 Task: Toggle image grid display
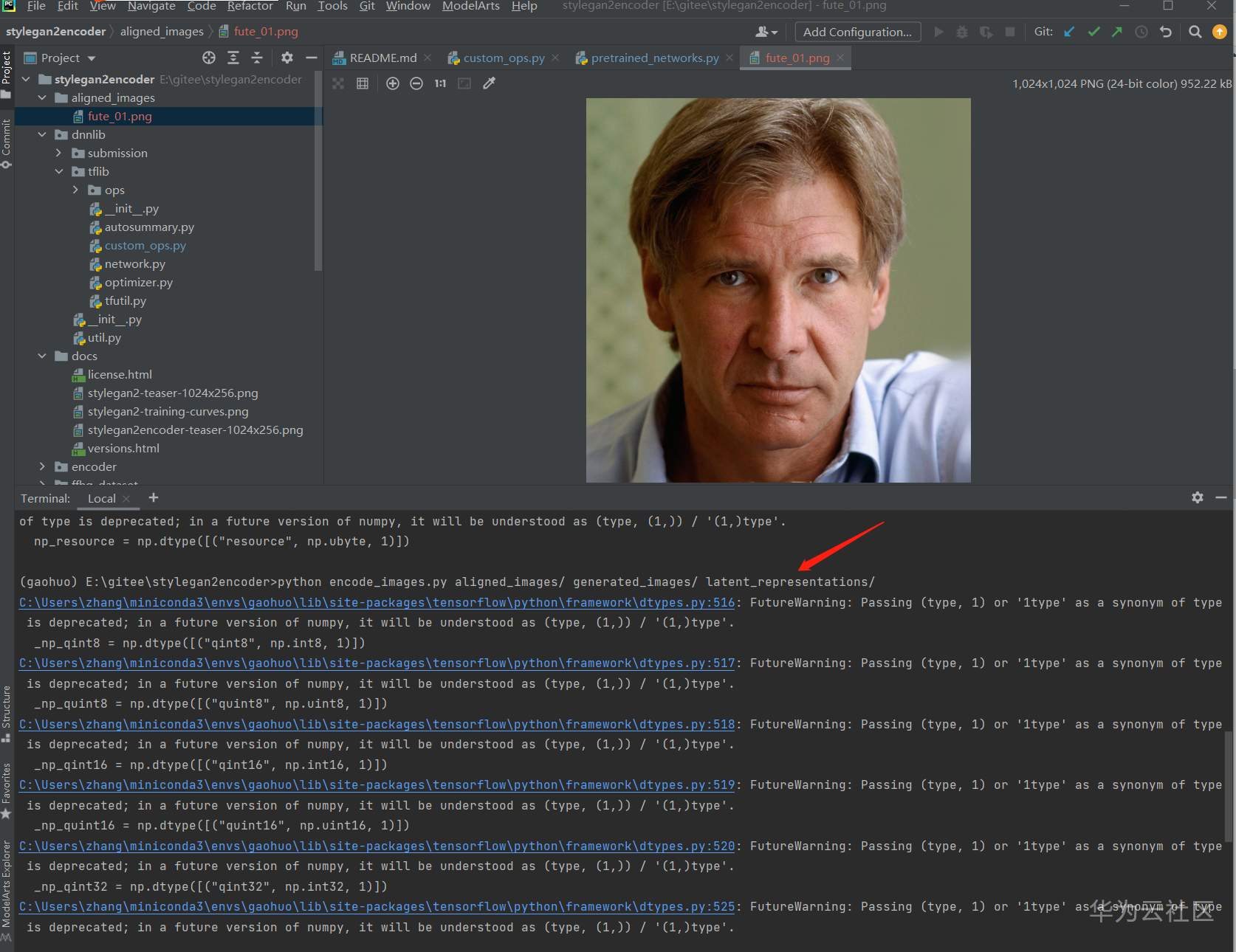363,83
